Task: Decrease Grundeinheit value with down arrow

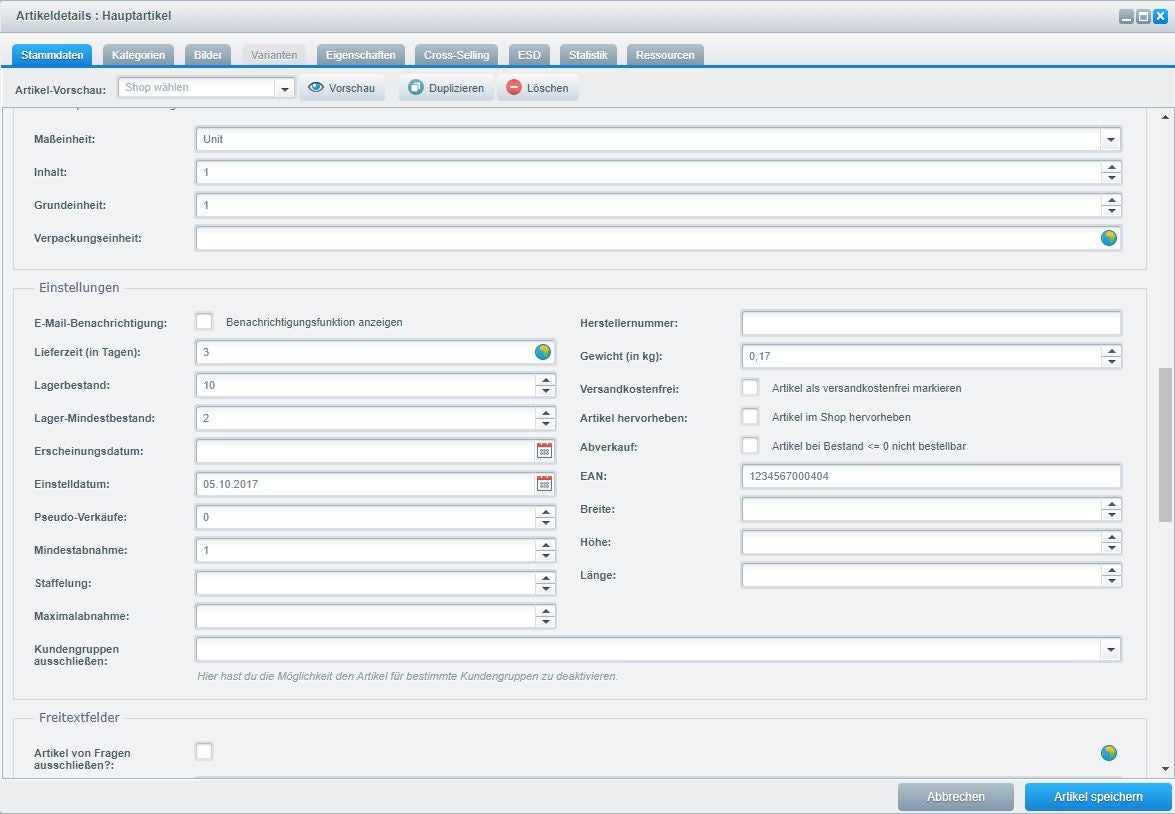Action: tap(1111, 211)
